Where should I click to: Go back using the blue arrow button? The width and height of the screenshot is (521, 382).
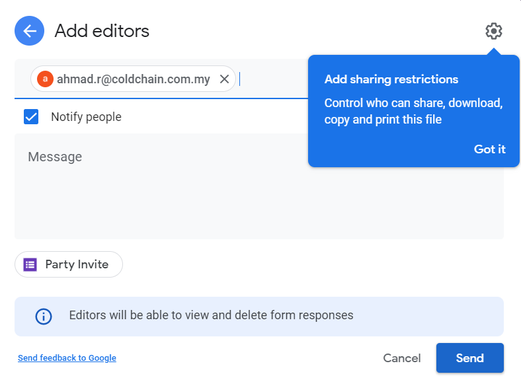click(x=29, y=31)
